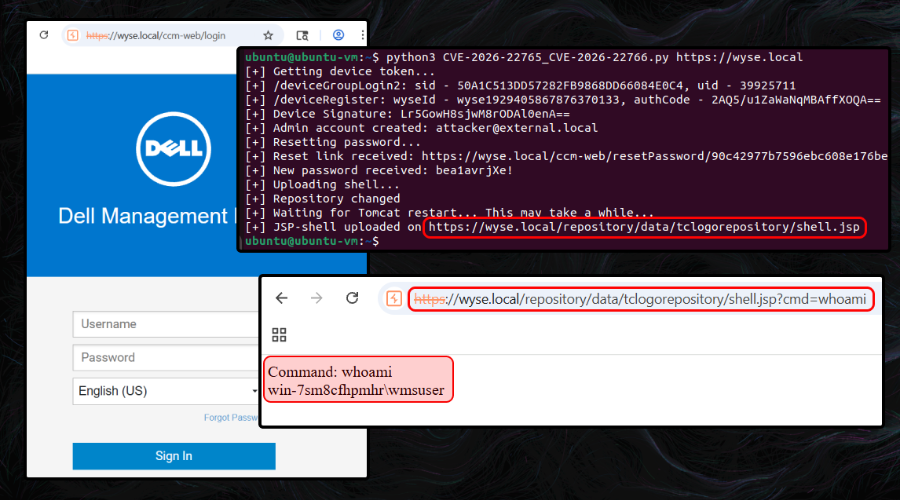Click the security warning icon beside shell.jsp URL
The width and height of the screenshot is (900, 500).
(394, 299)
